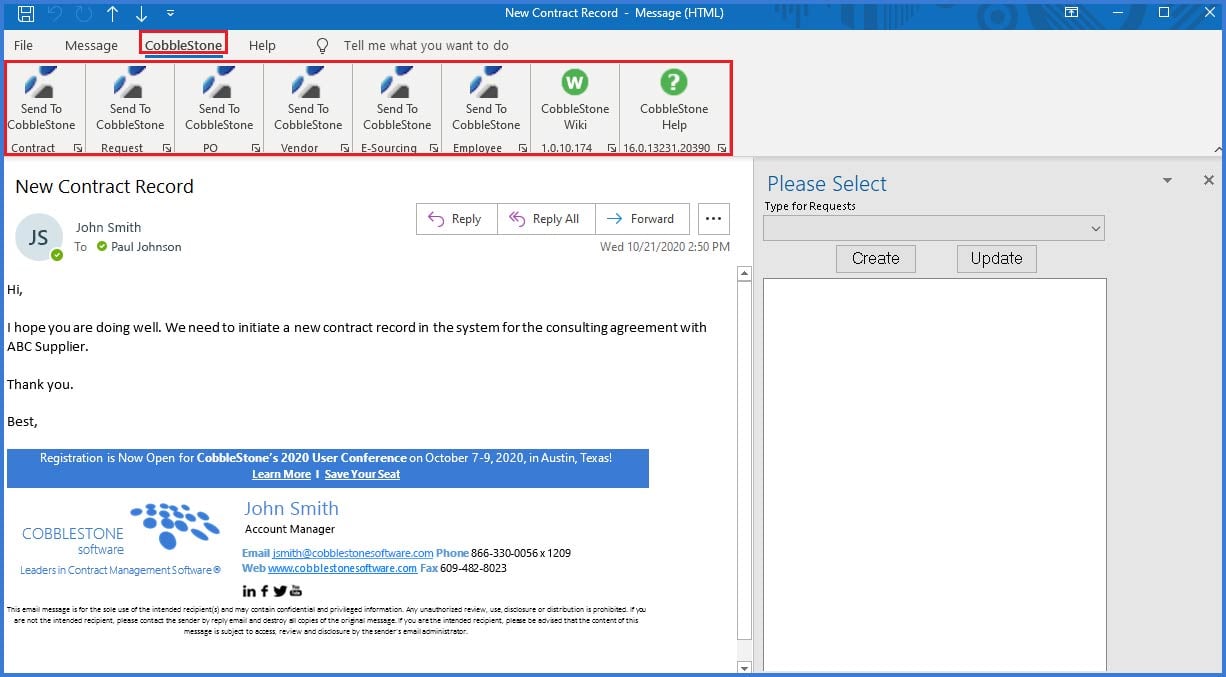The width and height of the screenshot is (1226, 677).
Task: Undo using the quick access toolbar arrow
Action: pyautogui.click(x=56, y=13)
